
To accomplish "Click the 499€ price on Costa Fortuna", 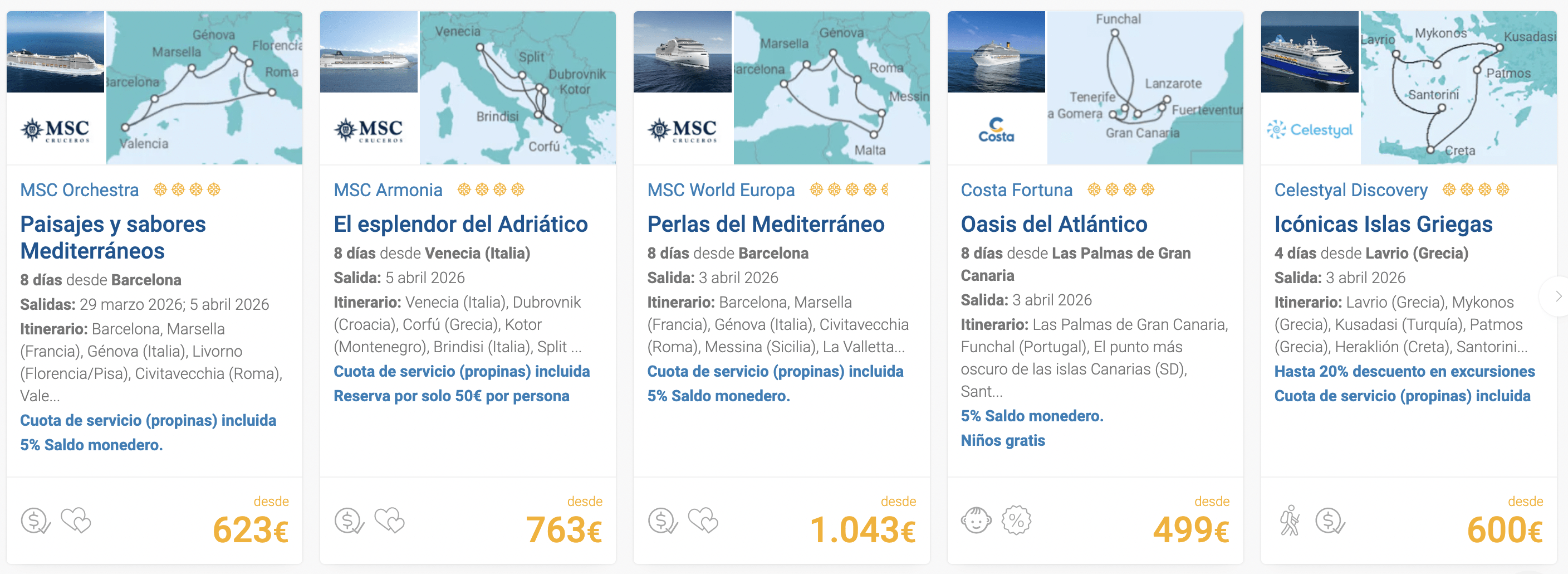I will 1190,529.
